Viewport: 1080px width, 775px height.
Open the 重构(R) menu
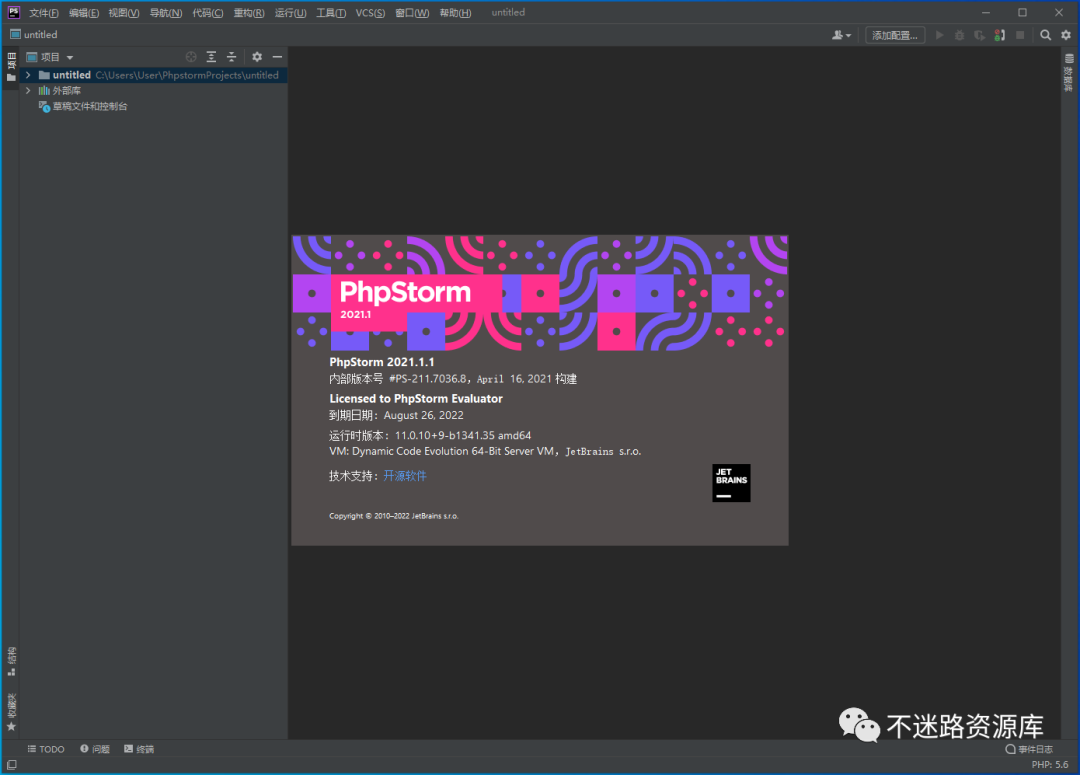249,13
